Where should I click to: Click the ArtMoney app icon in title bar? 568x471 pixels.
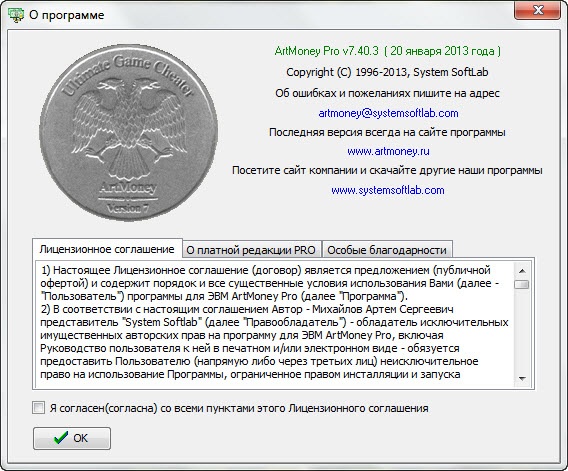click(x=15, y=15)
